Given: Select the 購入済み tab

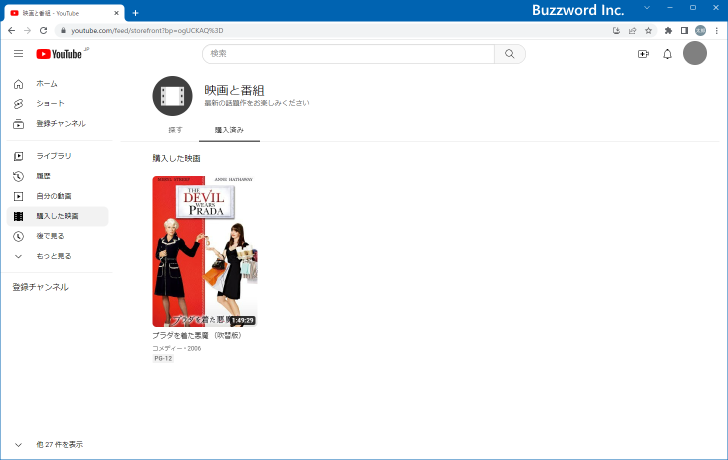Looking at the screenshot, I should coord(229,130).
